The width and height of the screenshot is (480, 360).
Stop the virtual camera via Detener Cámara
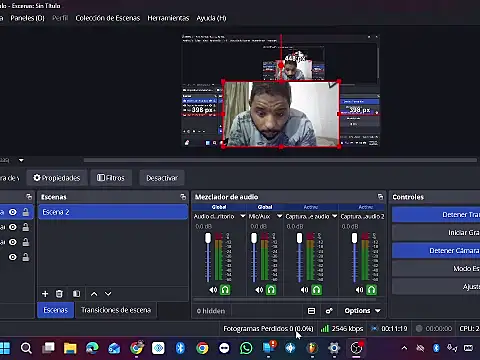tap(436, 250)
